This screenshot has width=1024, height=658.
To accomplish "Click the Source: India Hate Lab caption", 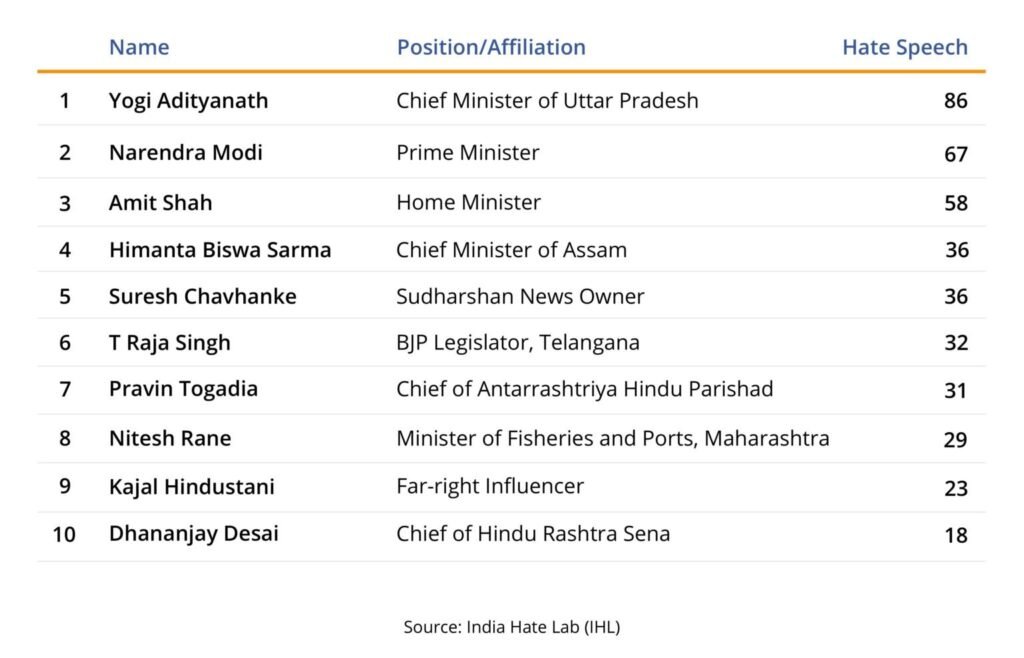I will tap(511, 627).
